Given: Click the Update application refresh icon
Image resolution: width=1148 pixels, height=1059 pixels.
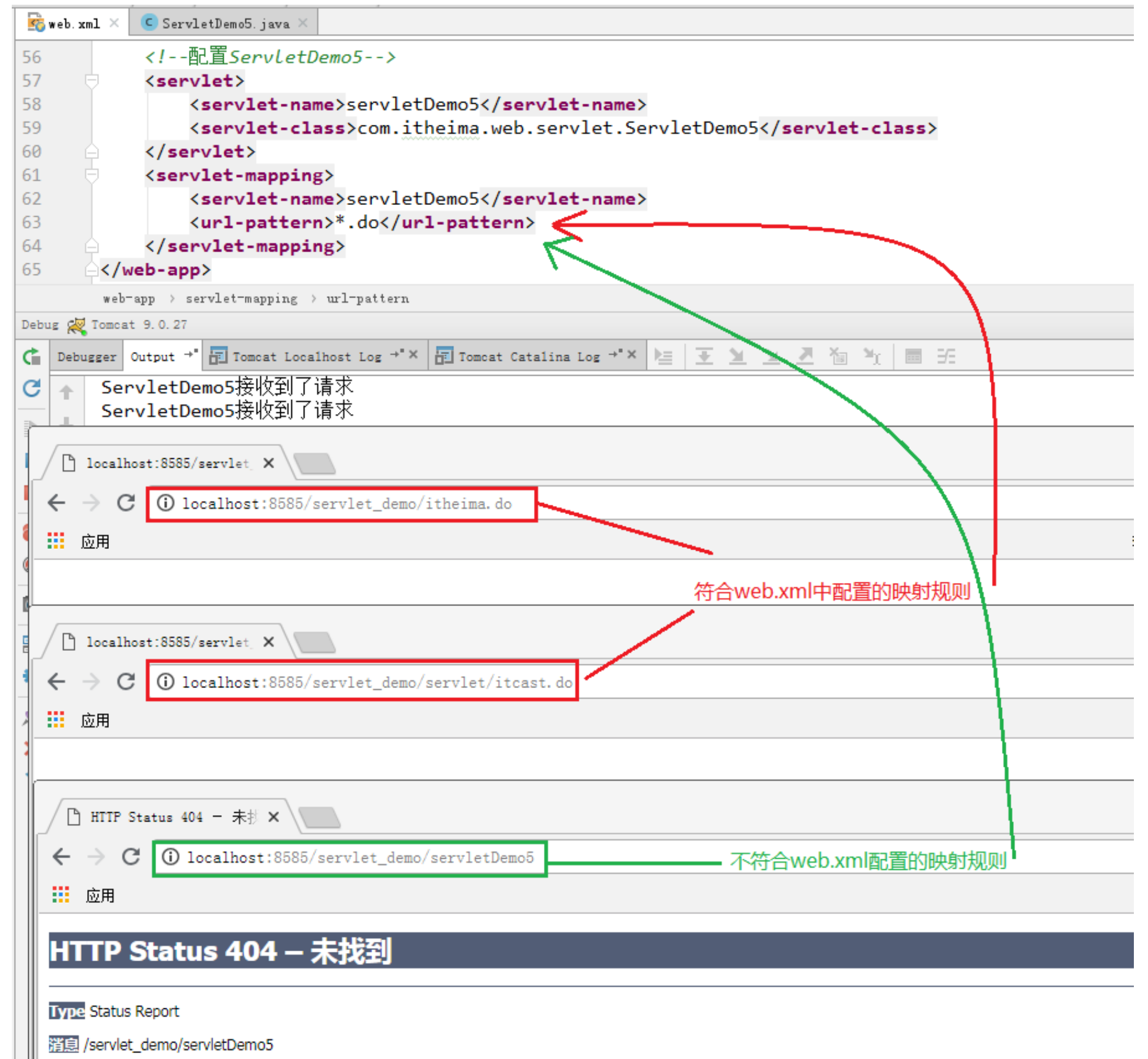Looking at the screenshot, I should pyautogui.click(x=31, y=388).
